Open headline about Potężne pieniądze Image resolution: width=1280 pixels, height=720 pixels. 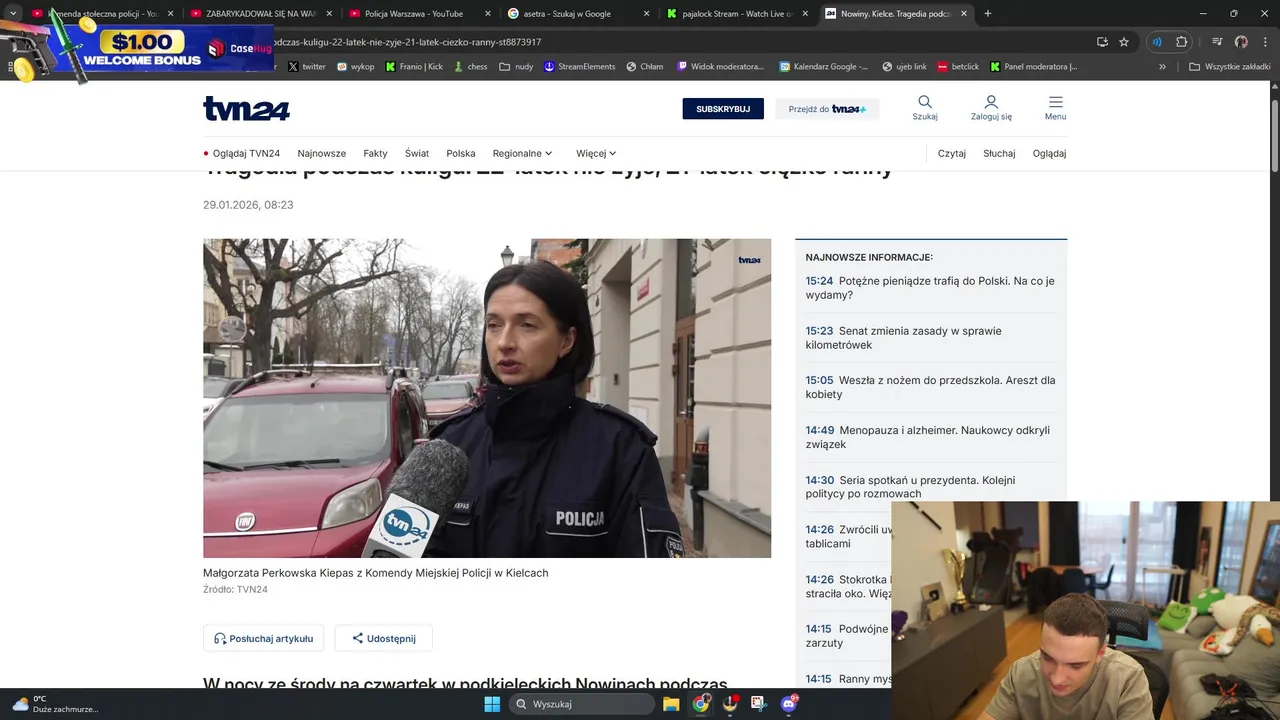[930, 288]
